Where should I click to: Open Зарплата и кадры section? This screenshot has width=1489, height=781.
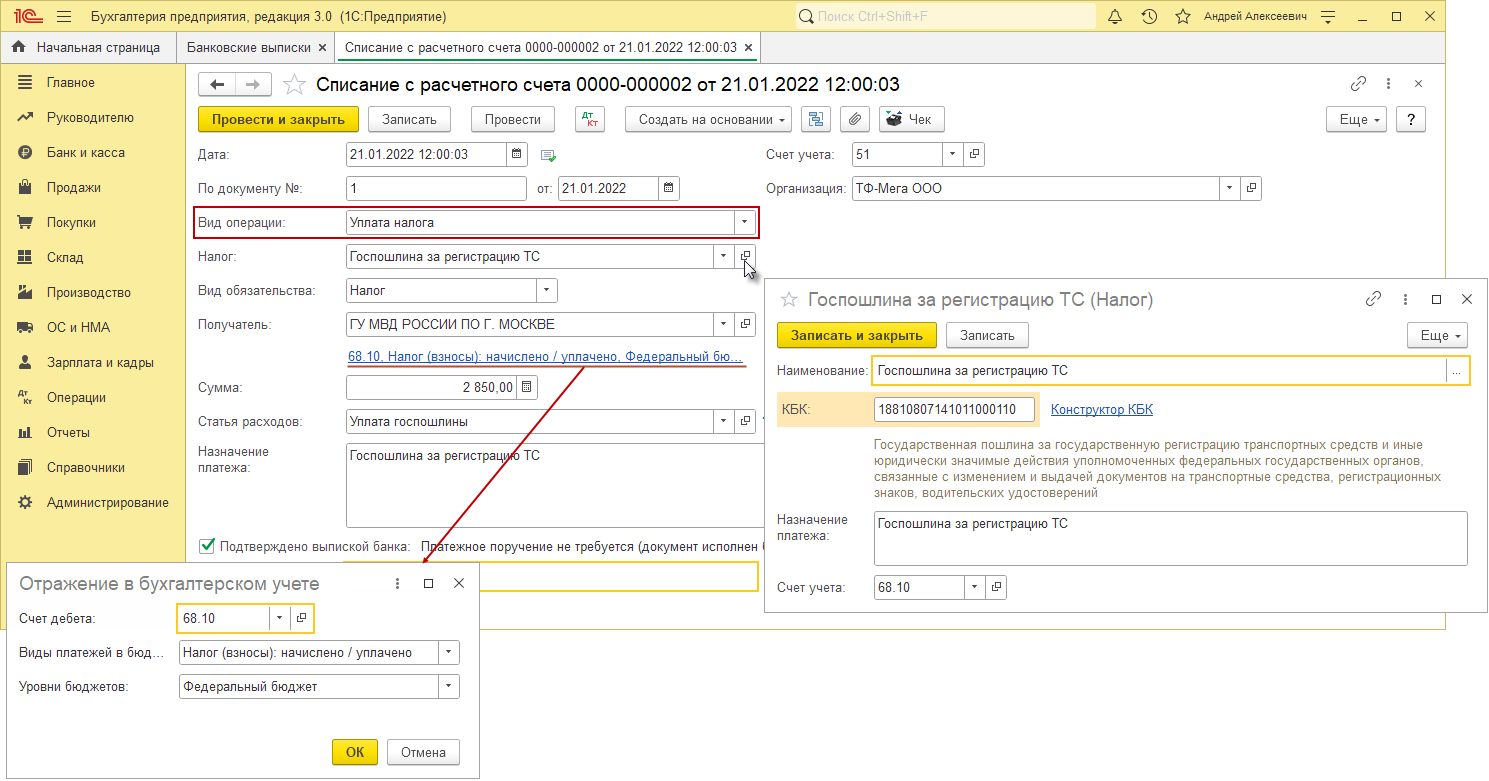(100, 362)
